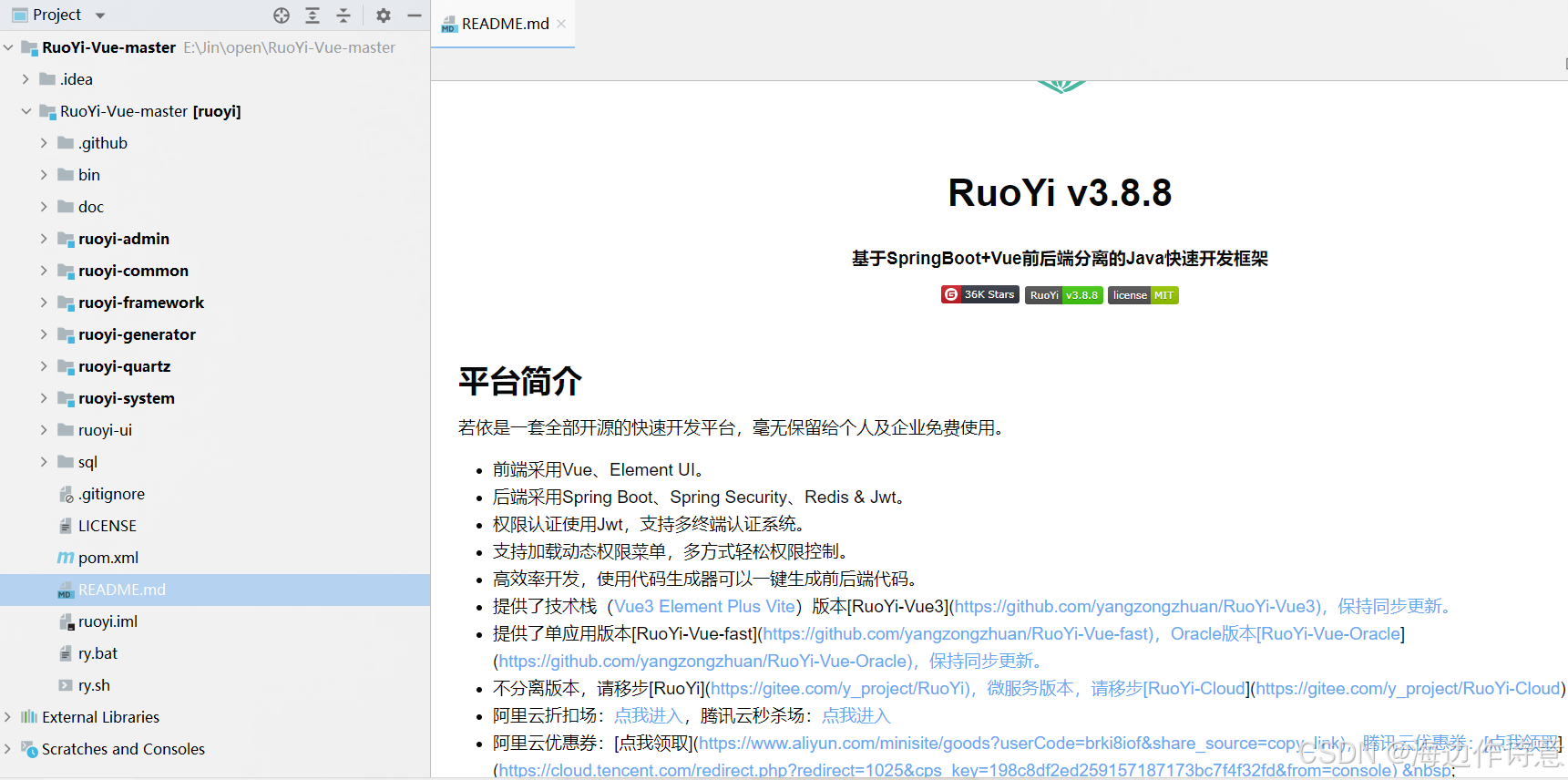Viewport: 1568px width, 780px height.
Task: Click the RuoYi v3.8.8 heading
Action: pyautogui.click(x=1060, y=193)
